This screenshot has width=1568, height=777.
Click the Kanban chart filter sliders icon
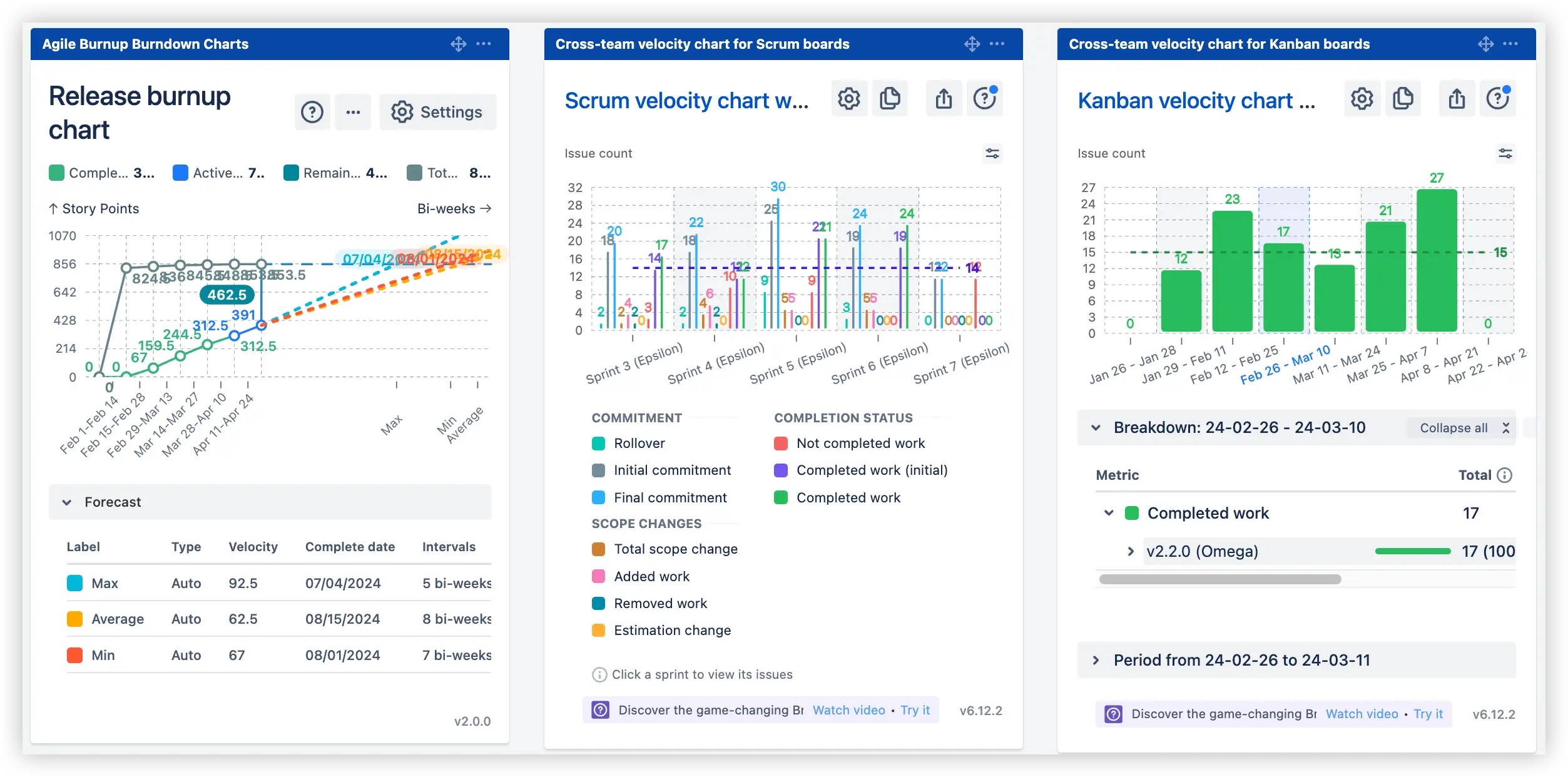(x=1505, y=153)
